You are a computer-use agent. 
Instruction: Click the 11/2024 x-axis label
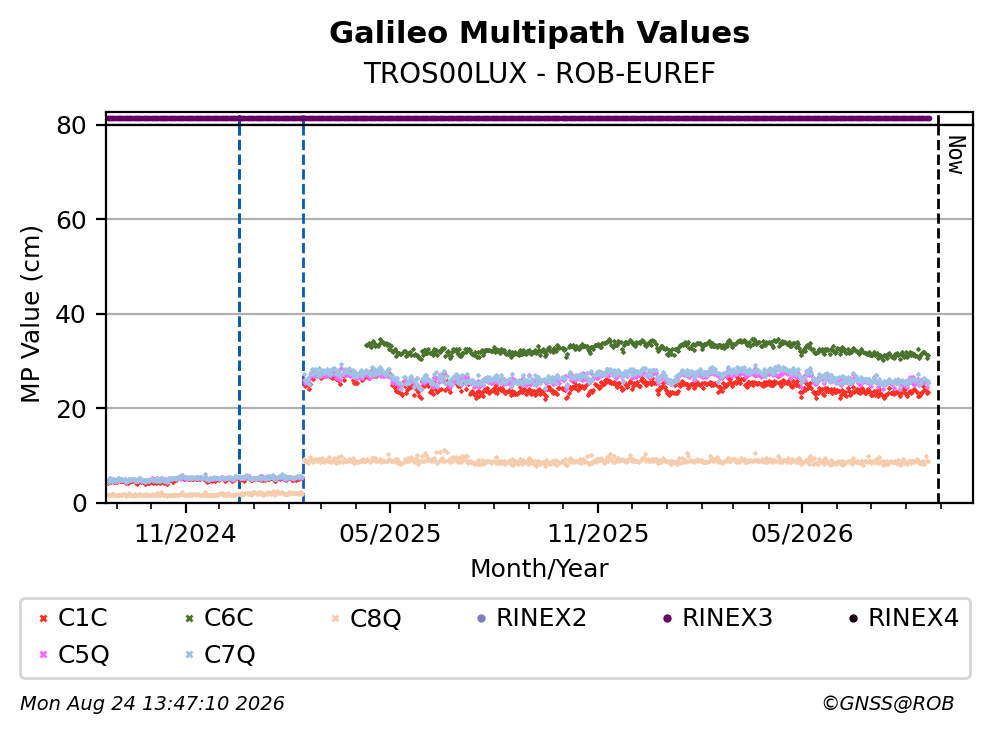coord(185,534)
